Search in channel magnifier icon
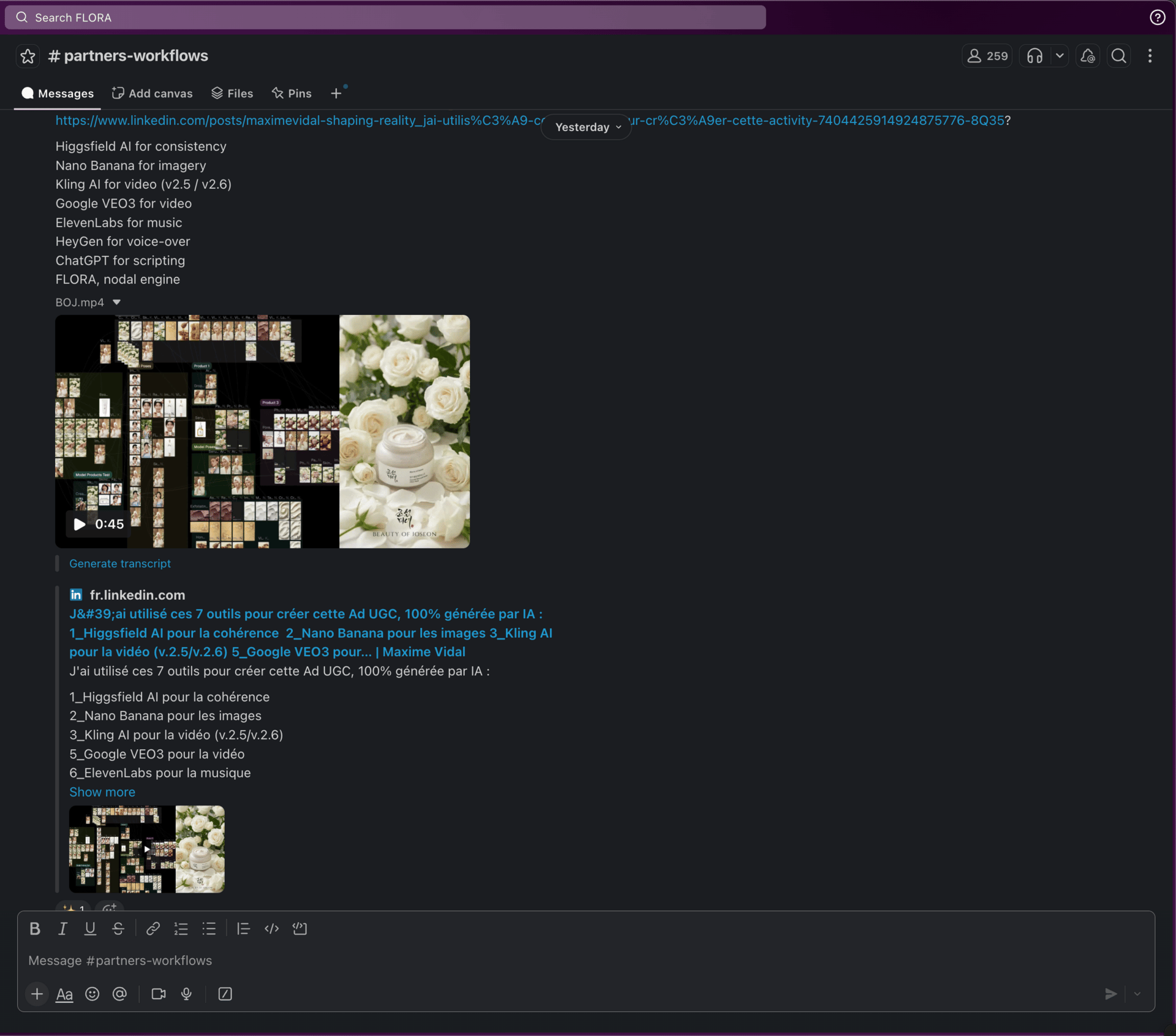 click(1118, 56)
